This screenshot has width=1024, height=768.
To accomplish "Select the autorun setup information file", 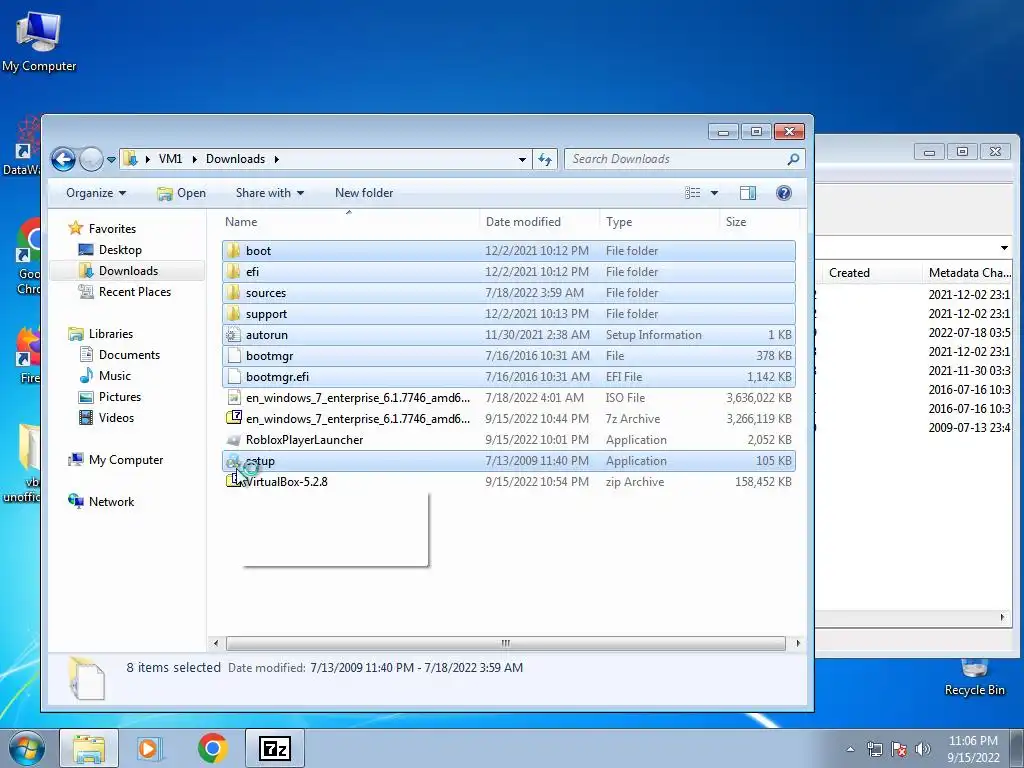I will 509,334.
